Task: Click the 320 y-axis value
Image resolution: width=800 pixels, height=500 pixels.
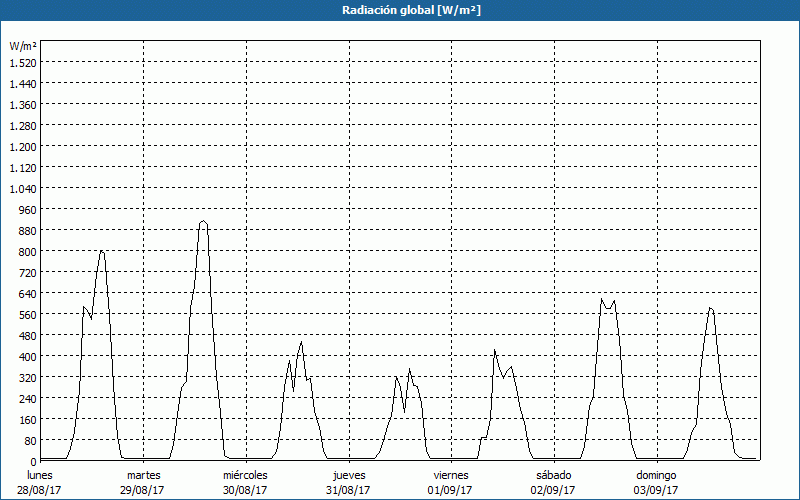Action: click(28, 378)
